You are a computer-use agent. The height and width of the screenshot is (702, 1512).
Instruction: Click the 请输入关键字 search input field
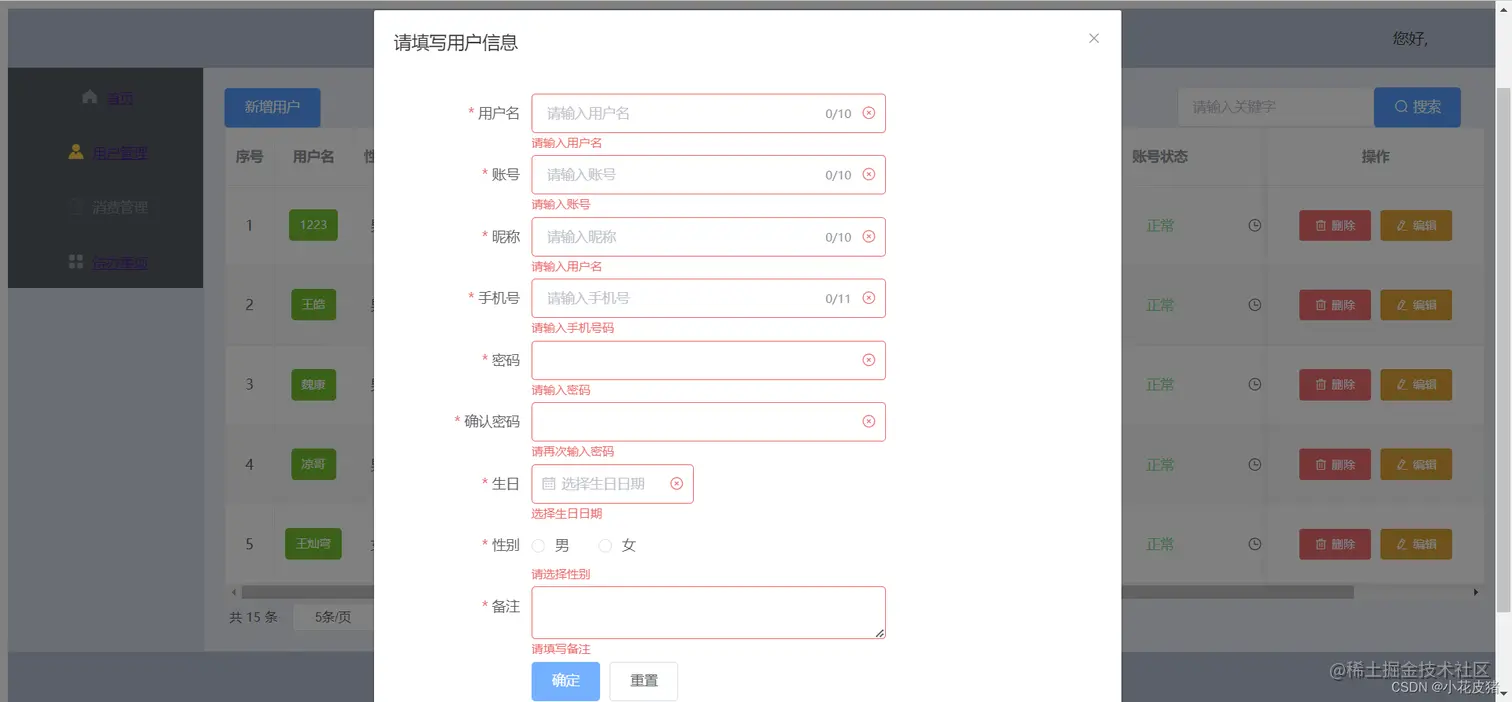(x=1275, y=107)
